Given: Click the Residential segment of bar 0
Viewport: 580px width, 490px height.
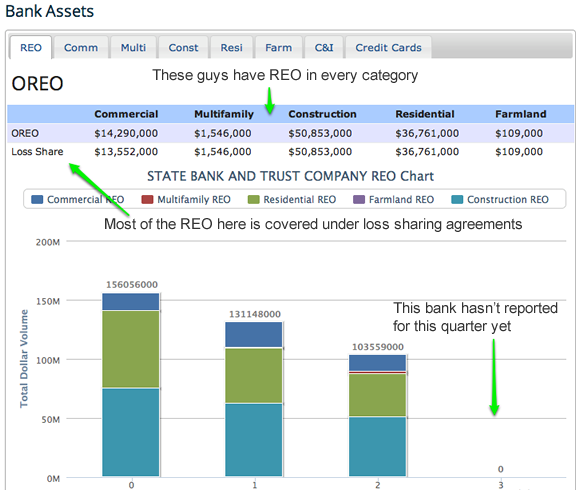Looking at the screenshot, I should pyautogui.click(x=131, y=349).
